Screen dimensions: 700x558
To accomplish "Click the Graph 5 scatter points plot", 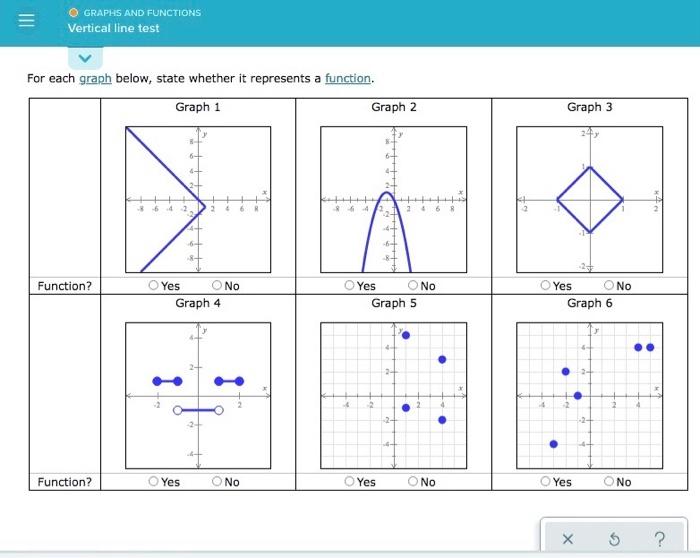I will [394, 396].
